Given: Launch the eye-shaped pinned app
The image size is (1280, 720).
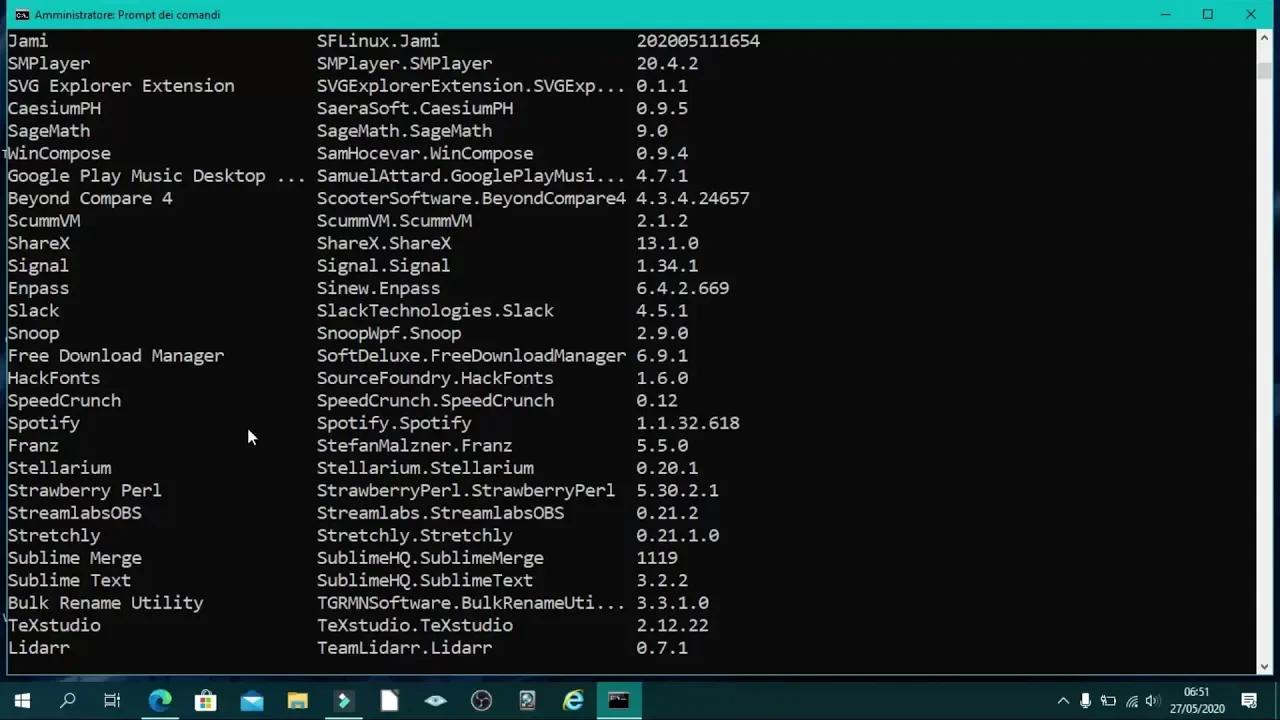Looking at the screenshot, I should click(x=435, y=700).
